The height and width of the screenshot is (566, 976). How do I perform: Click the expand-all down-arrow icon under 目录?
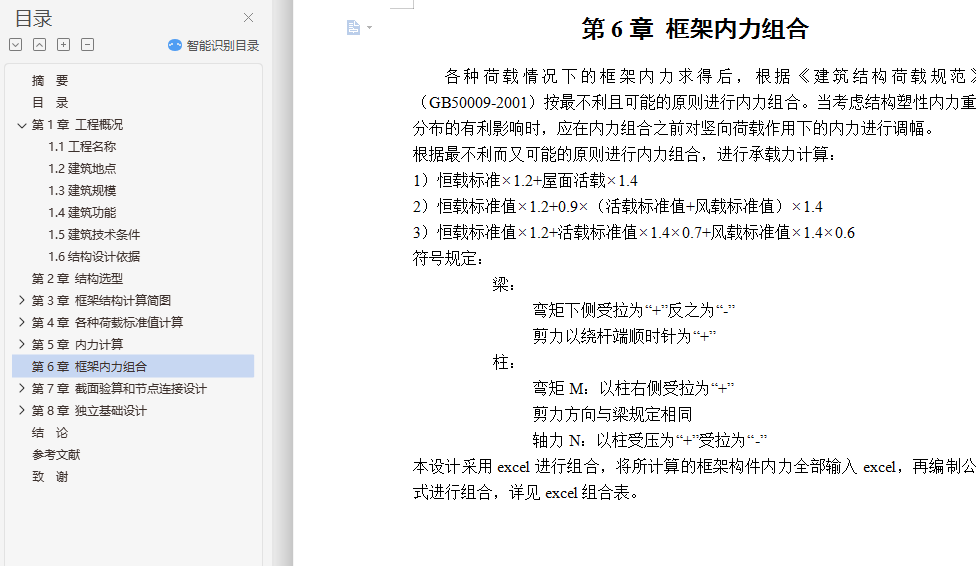(16, 45)
